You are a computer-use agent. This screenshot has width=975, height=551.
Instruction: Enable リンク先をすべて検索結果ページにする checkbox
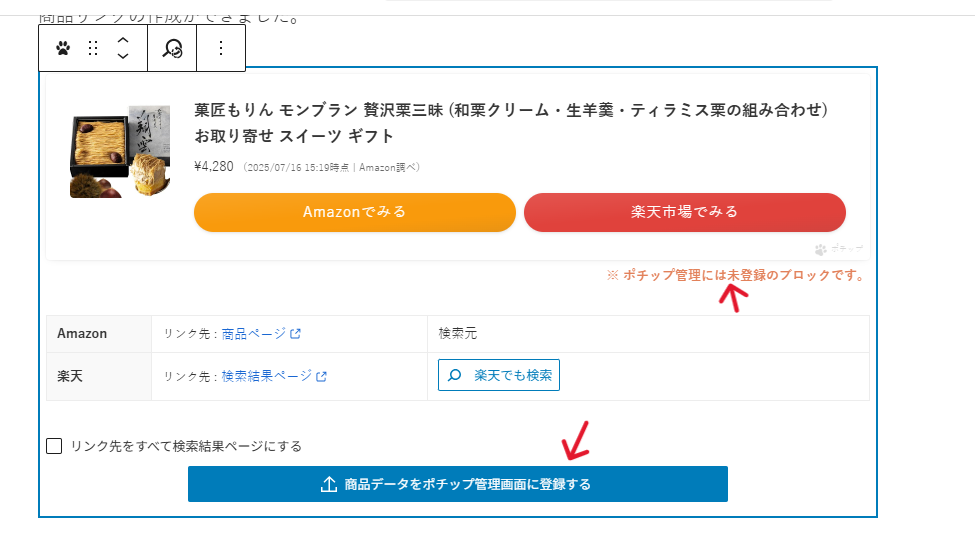tap(54, 446)
